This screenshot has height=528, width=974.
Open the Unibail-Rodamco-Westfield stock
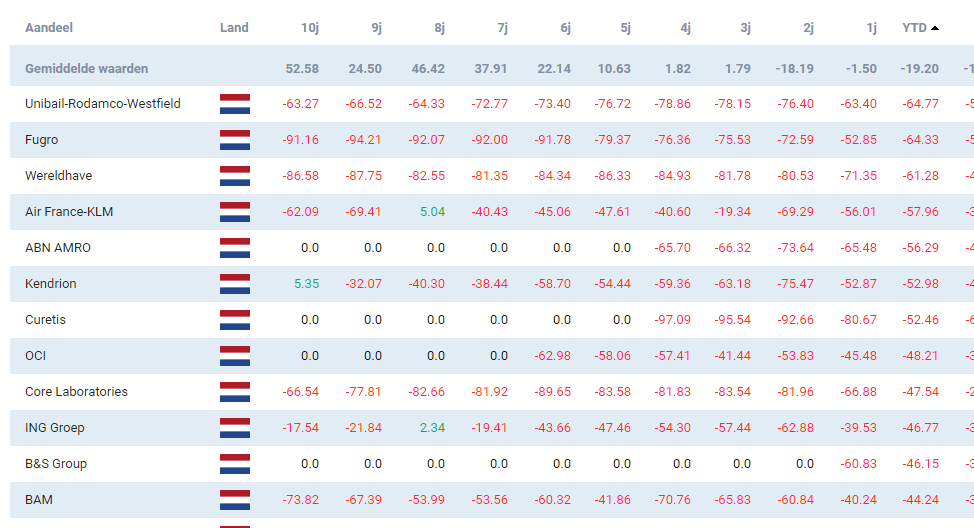[x=102, y=104]
